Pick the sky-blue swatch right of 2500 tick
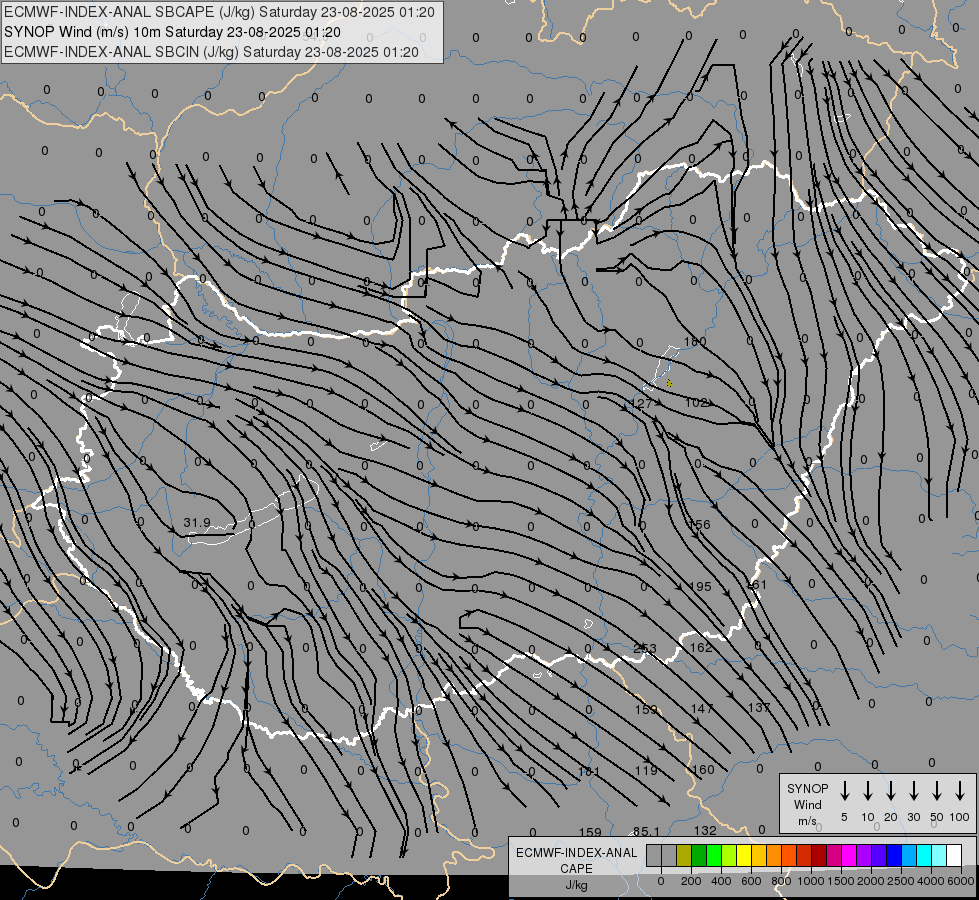Image resolution: width=979 pixels, height=900 pixels. (x=908, y=855)
